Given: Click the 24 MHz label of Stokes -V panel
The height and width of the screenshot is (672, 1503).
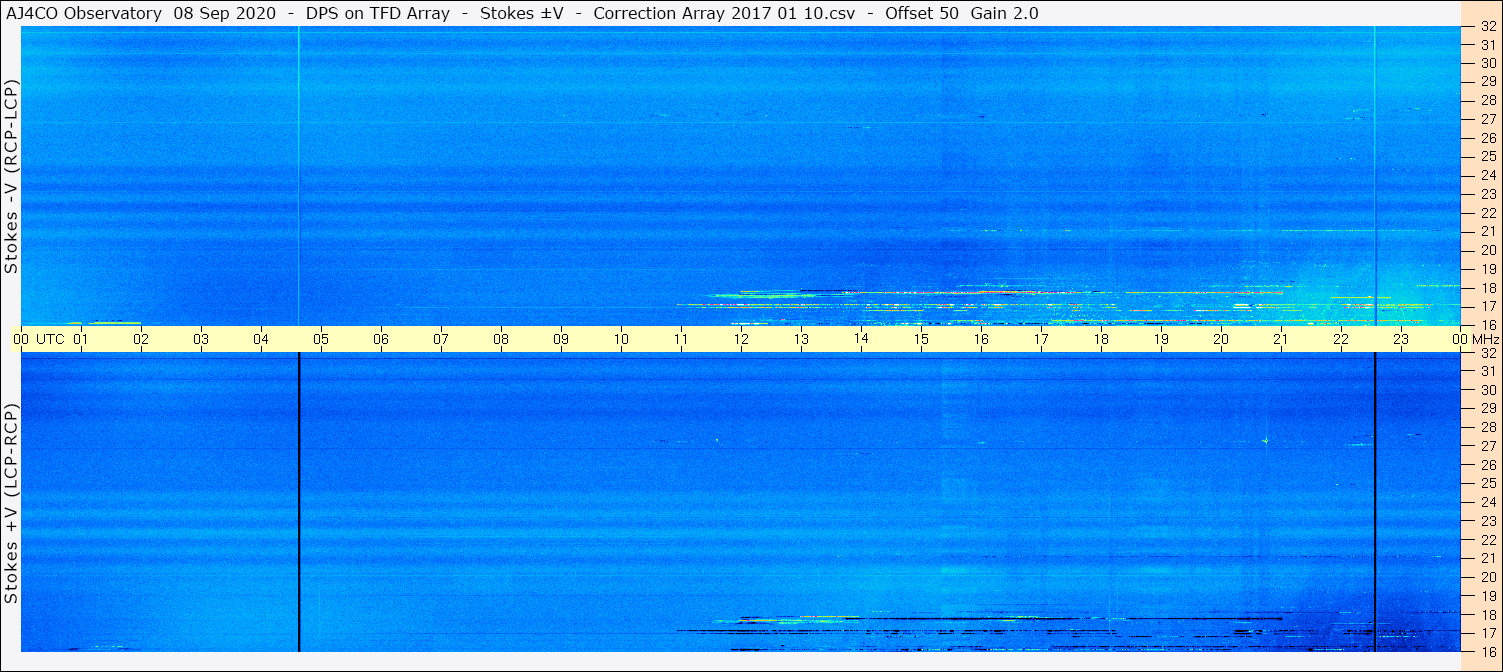Looking at the screenshot, I should pos(1487,175).
